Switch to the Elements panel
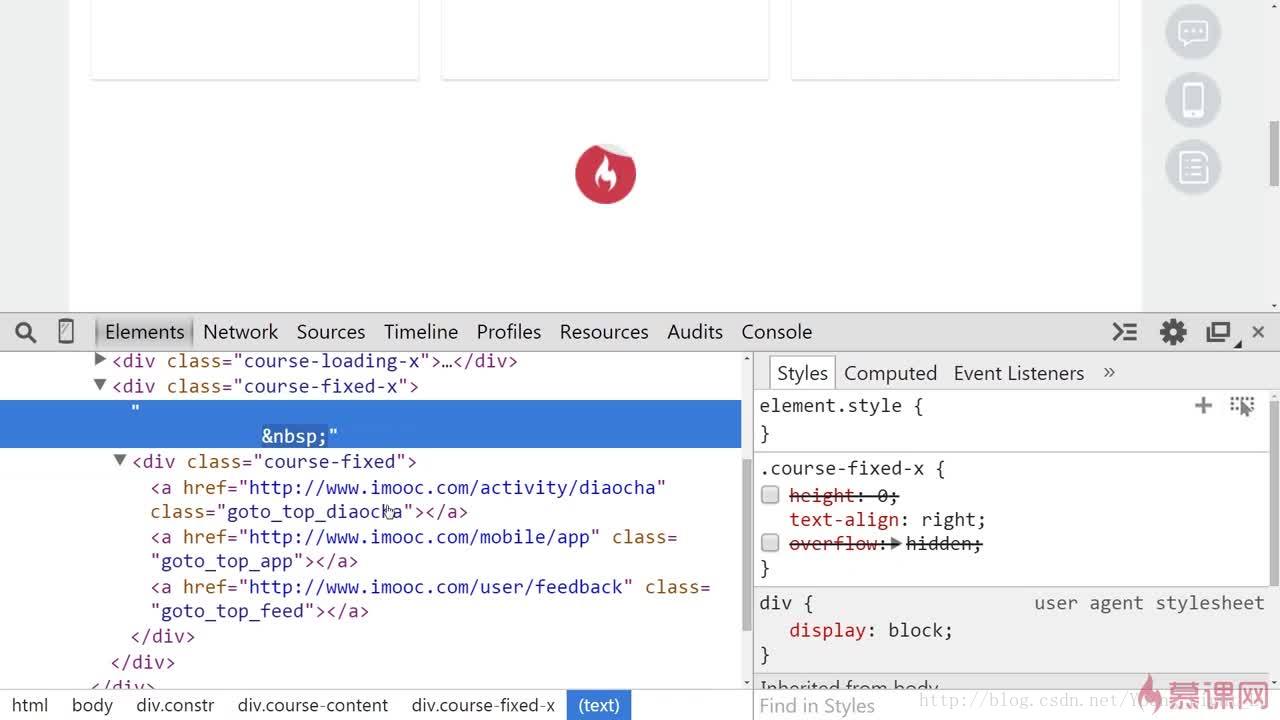Viewport: 1280px width, 720px height. tap(144, 332)
